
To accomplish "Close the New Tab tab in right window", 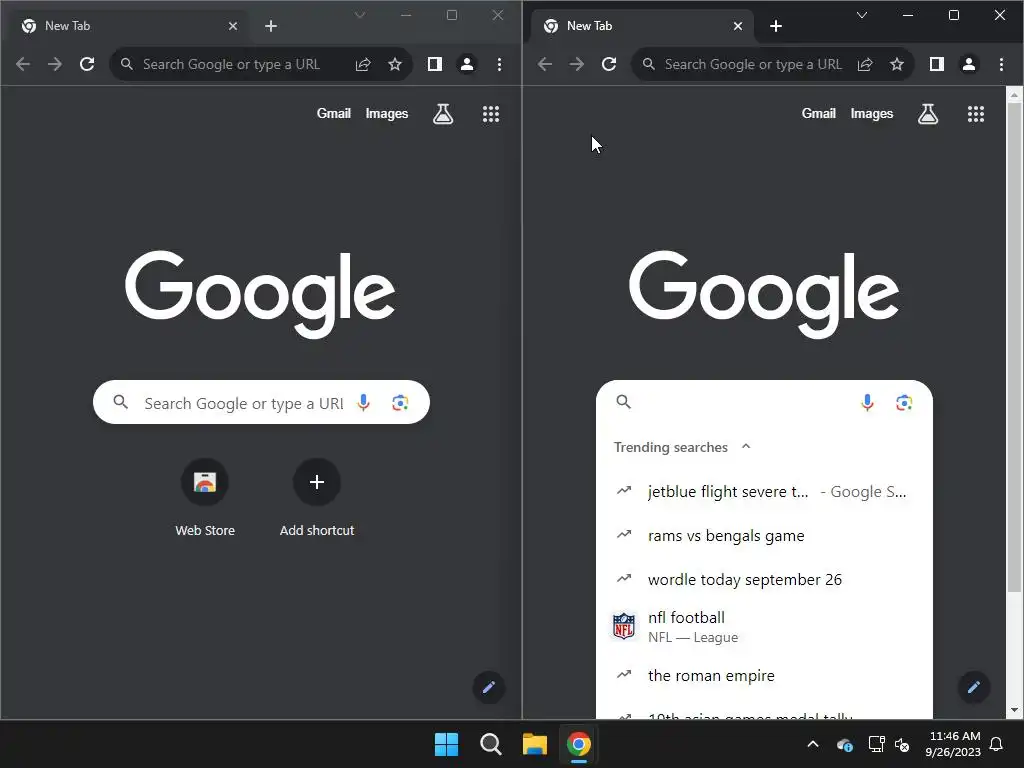I will pos(738,26).
